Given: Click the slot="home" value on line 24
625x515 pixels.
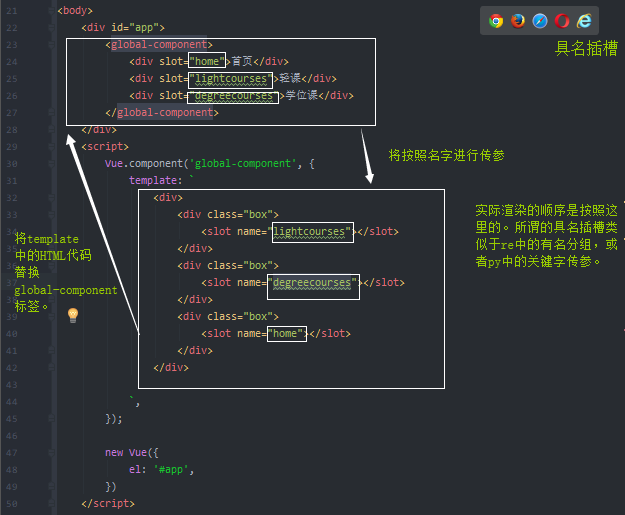Looking at the screenshot, I should click(207, 61).
